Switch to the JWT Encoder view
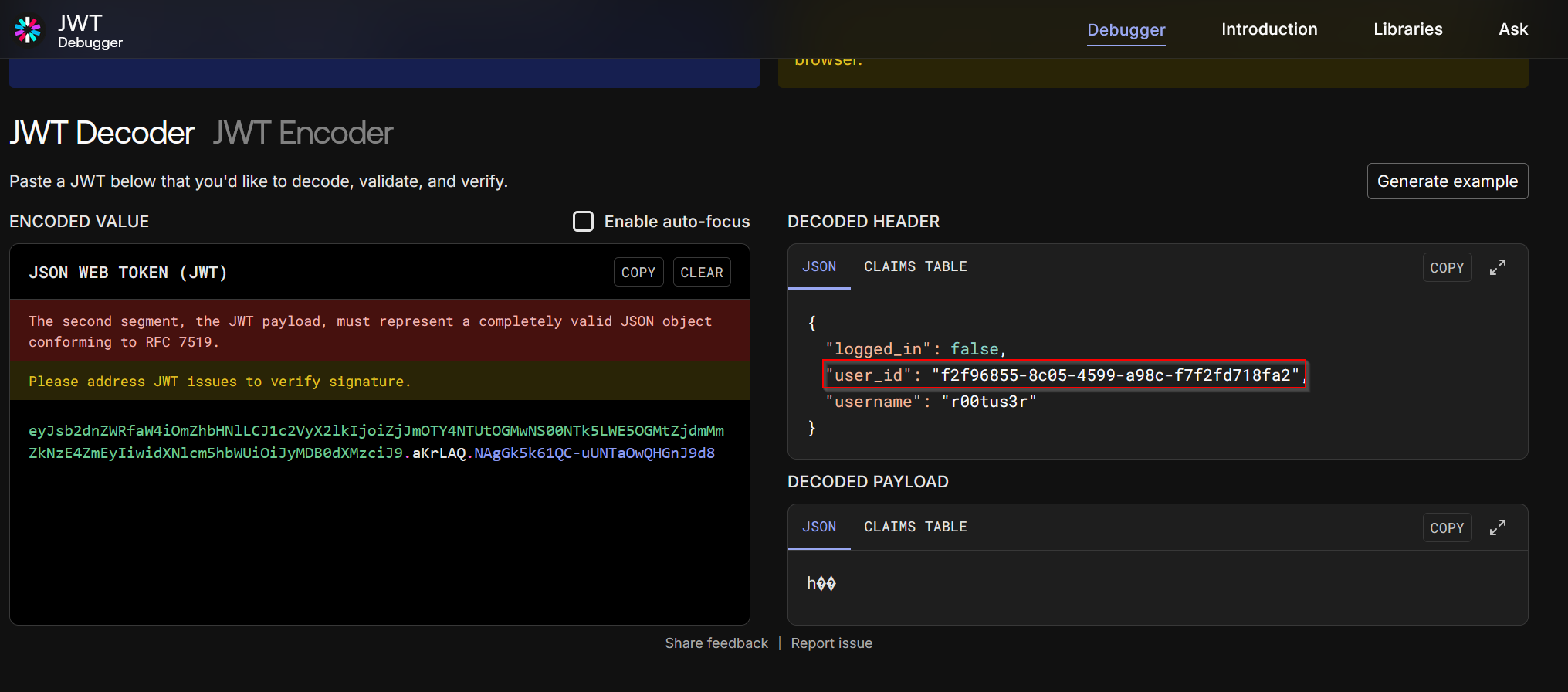1568x692 pixels. click(x=303, y=133)
